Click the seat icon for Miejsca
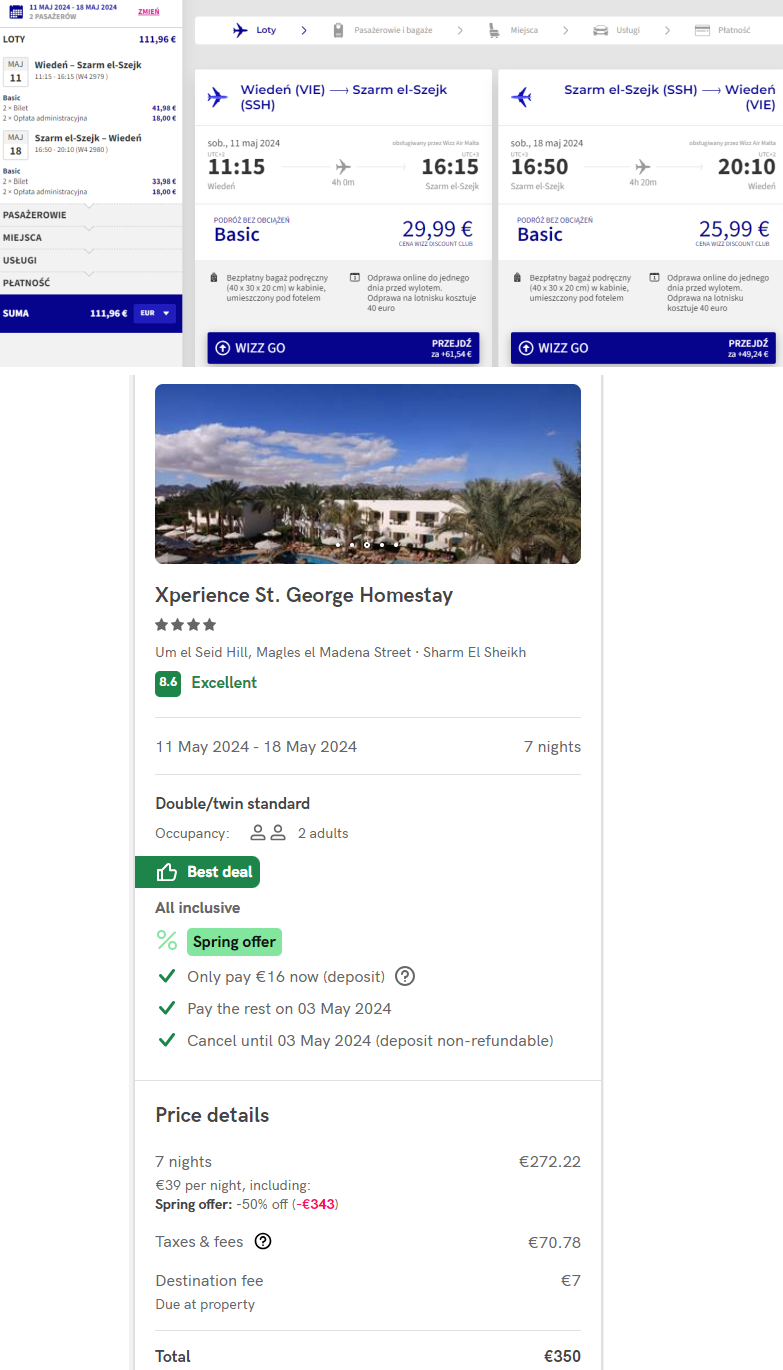Viewport: 783px width, 1370px height. coord(495,31)
